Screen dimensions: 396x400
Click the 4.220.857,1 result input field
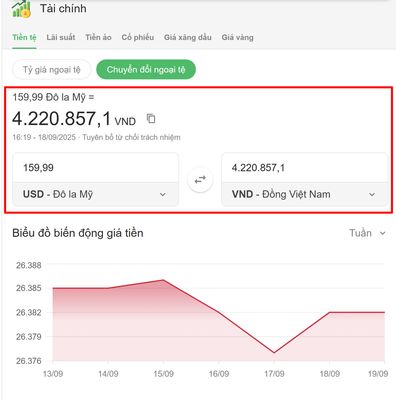304,168
